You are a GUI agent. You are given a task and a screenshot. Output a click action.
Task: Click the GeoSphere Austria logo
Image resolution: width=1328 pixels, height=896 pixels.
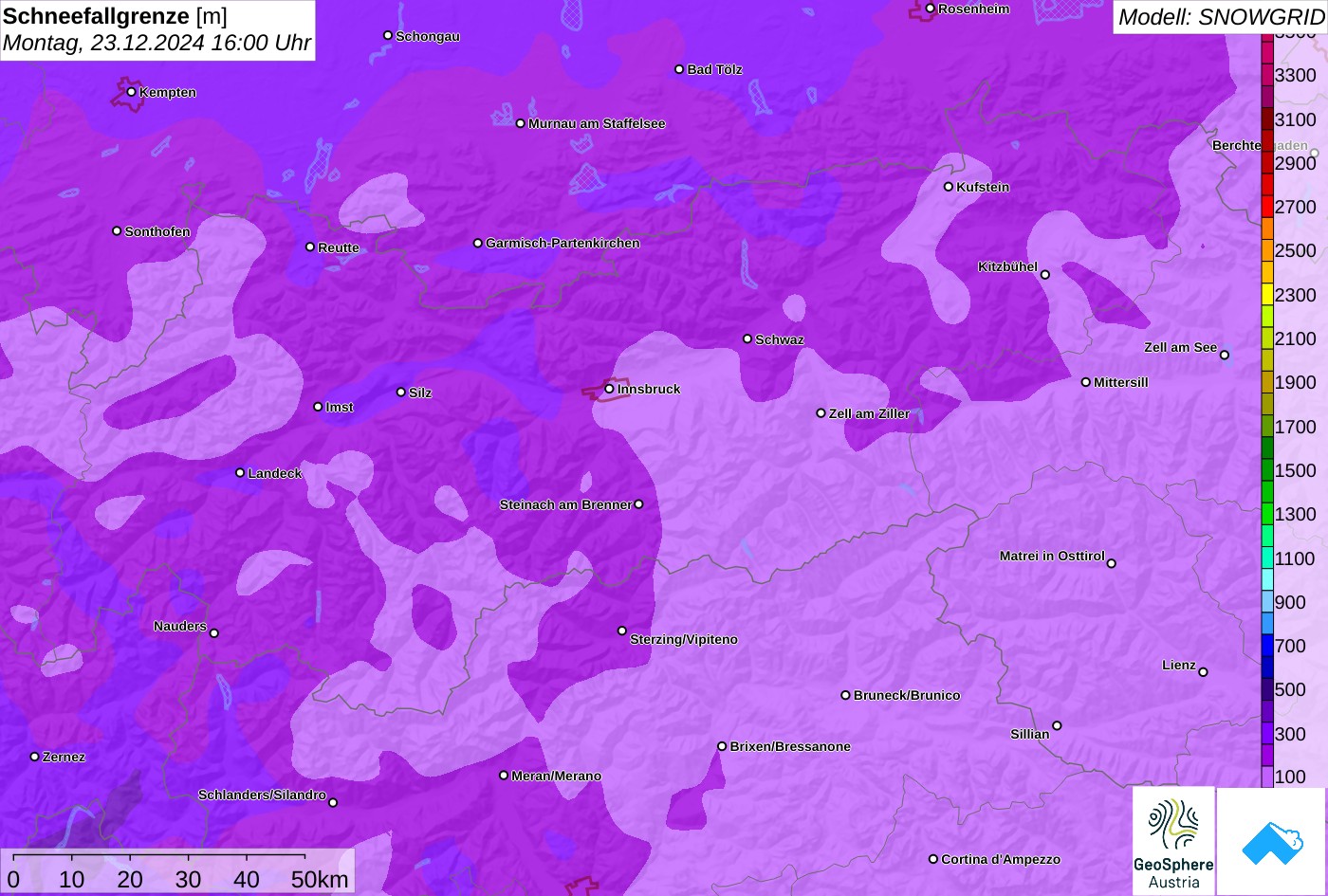(1173, 841)
